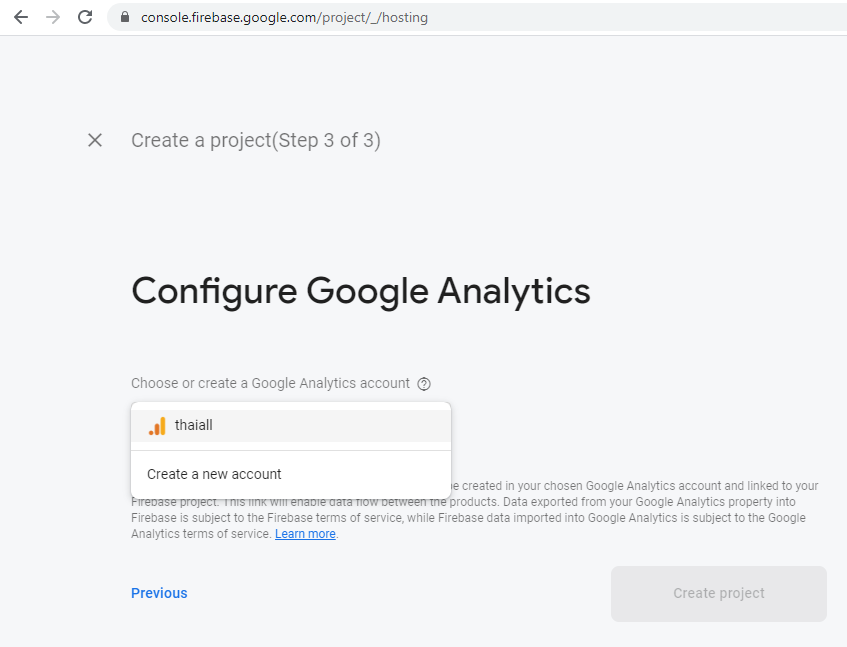This screenshot has height=647, width=847.
Task: Reload the Firebase console page
Action: pos(85,17)
